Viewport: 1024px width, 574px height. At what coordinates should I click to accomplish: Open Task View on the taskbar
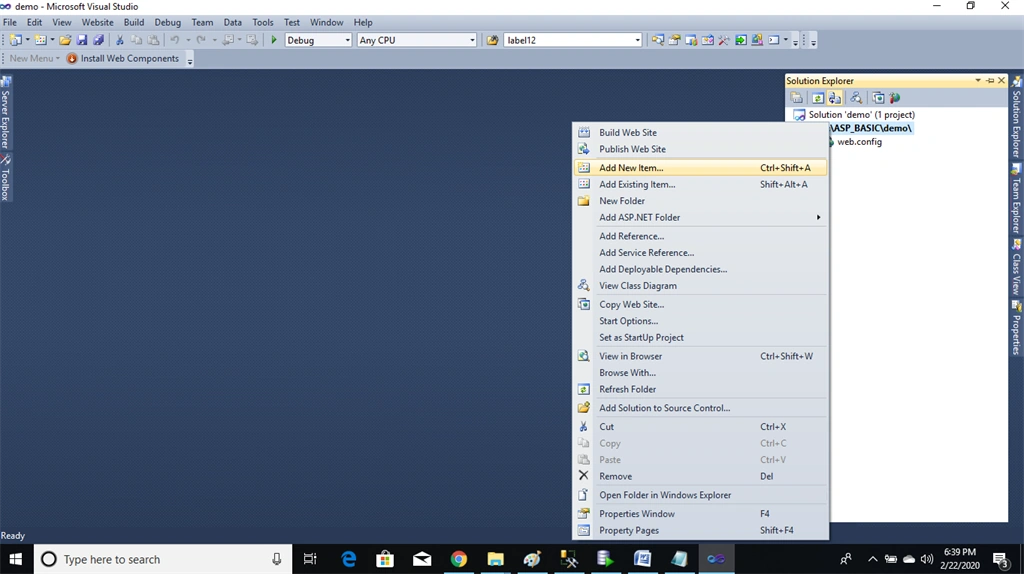310,559
